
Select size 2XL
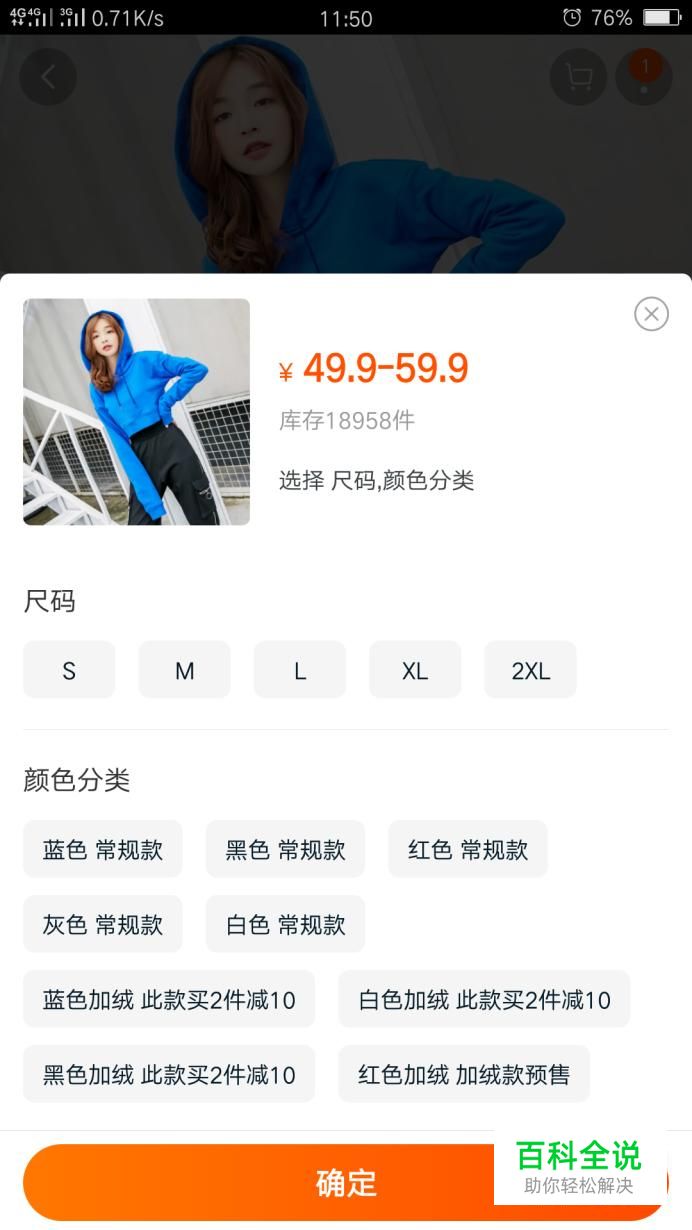click(x=531, y=670)
